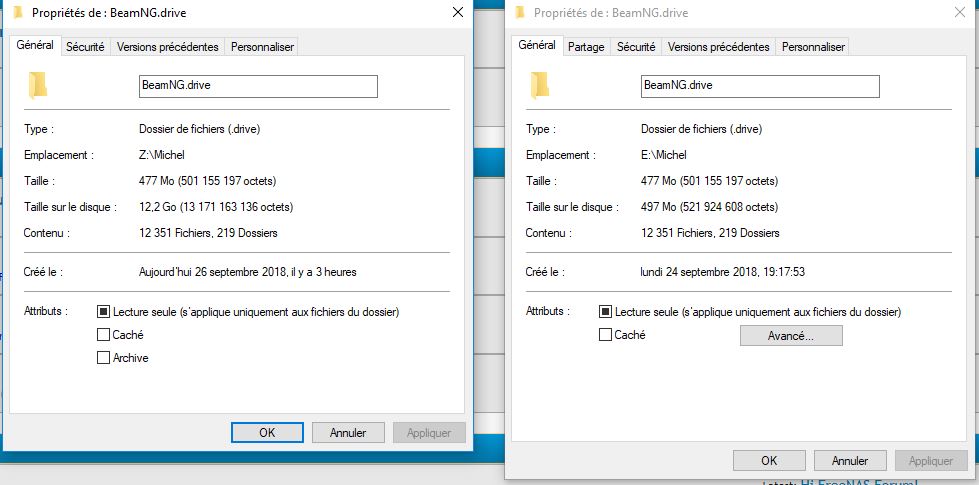Switch to Sécurité tab in the left window
The image size is (979, 485).
point(85,47)
